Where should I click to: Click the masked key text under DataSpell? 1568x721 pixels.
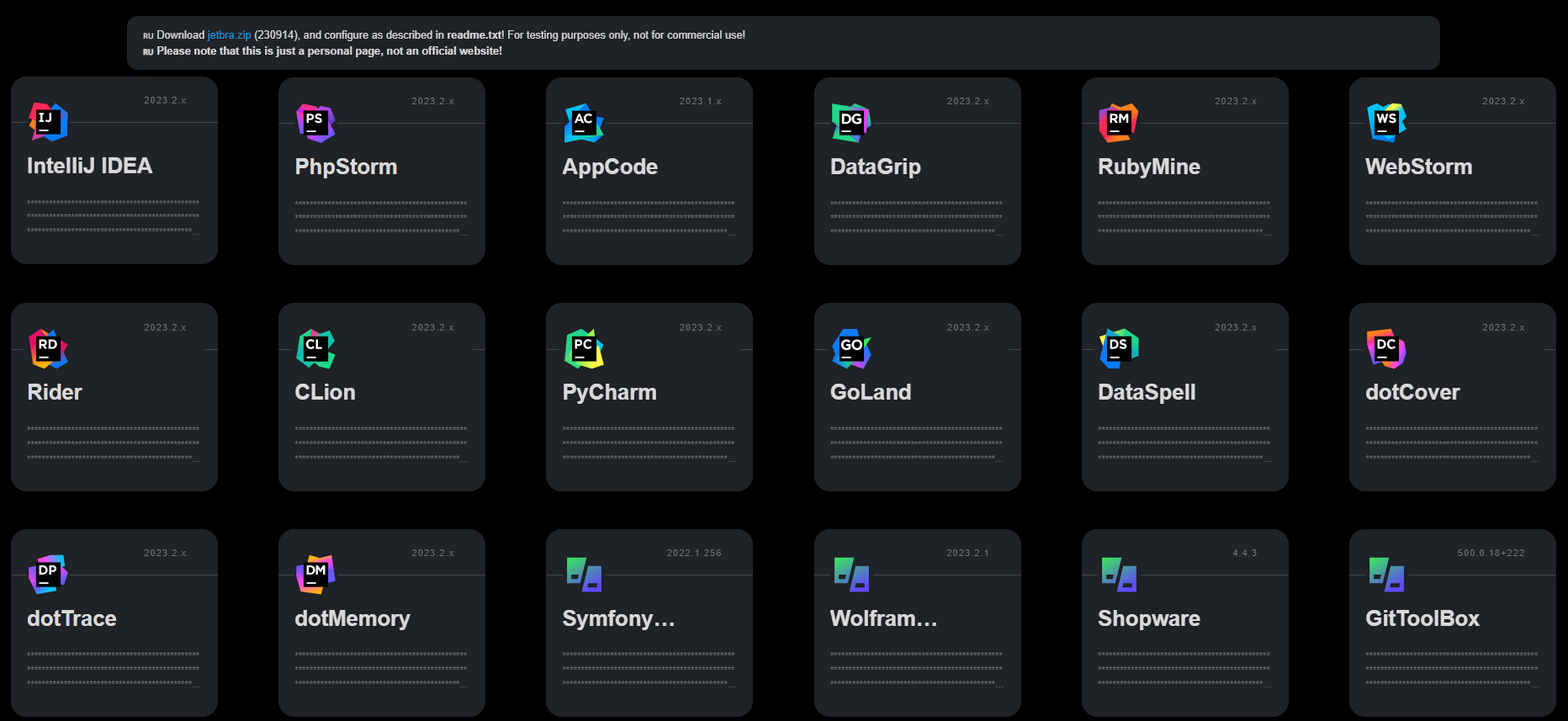pos(1184,443)
